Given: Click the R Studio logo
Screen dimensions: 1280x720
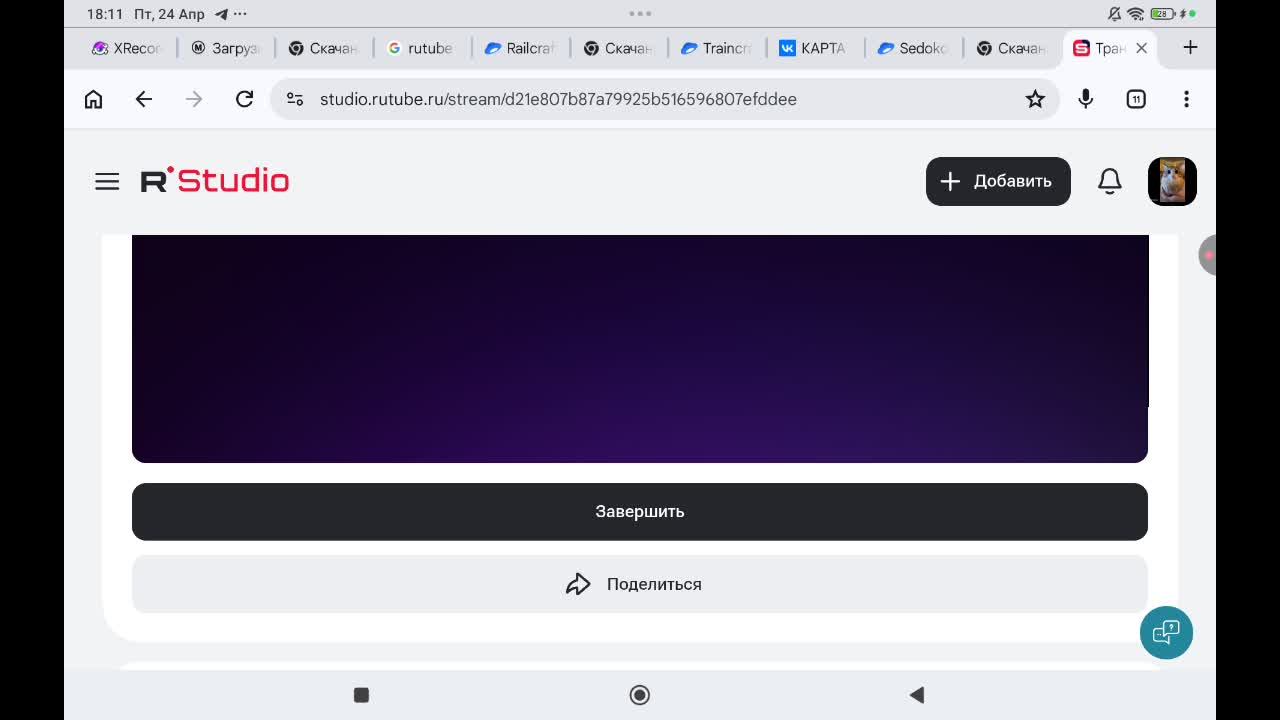Looking at the screenshot, I should coord(215,180).
